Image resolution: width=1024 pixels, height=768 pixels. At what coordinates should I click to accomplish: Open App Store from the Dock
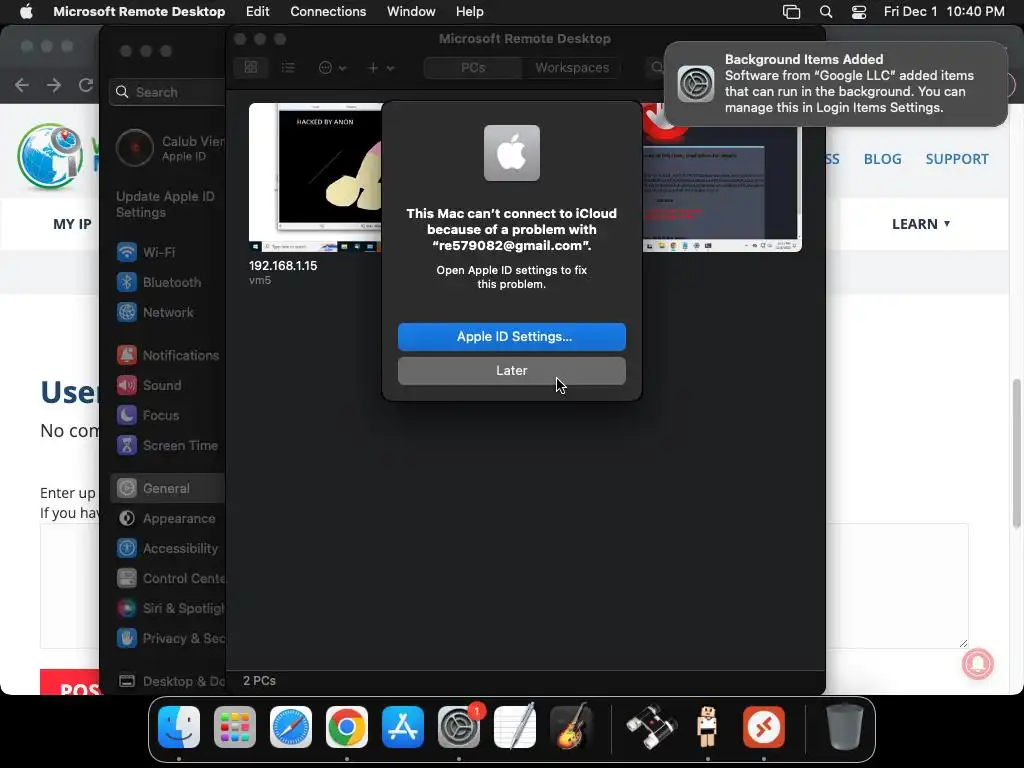tap(403, 727)
